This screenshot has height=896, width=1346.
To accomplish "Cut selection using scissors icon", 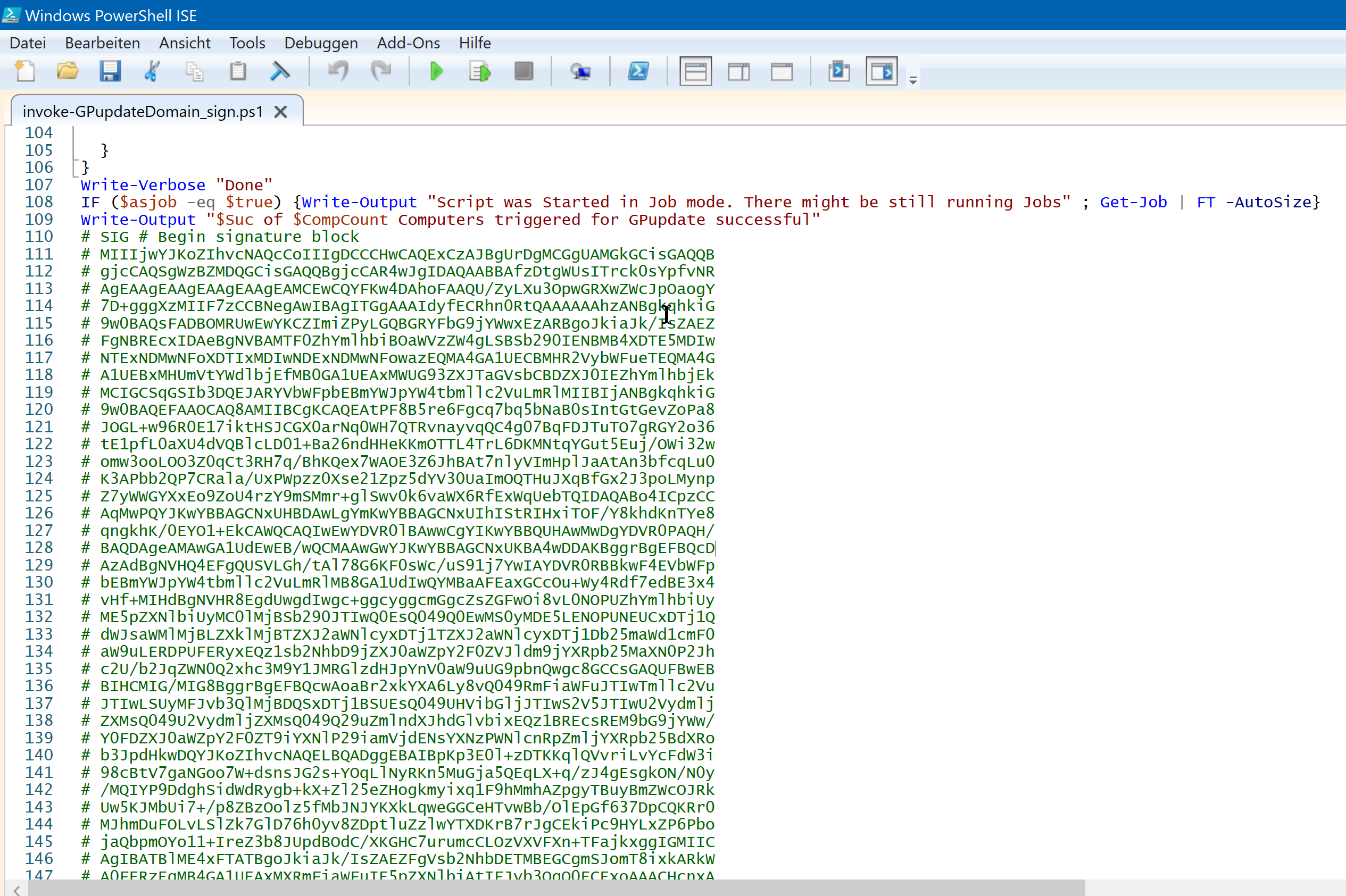I will point(152,71).
